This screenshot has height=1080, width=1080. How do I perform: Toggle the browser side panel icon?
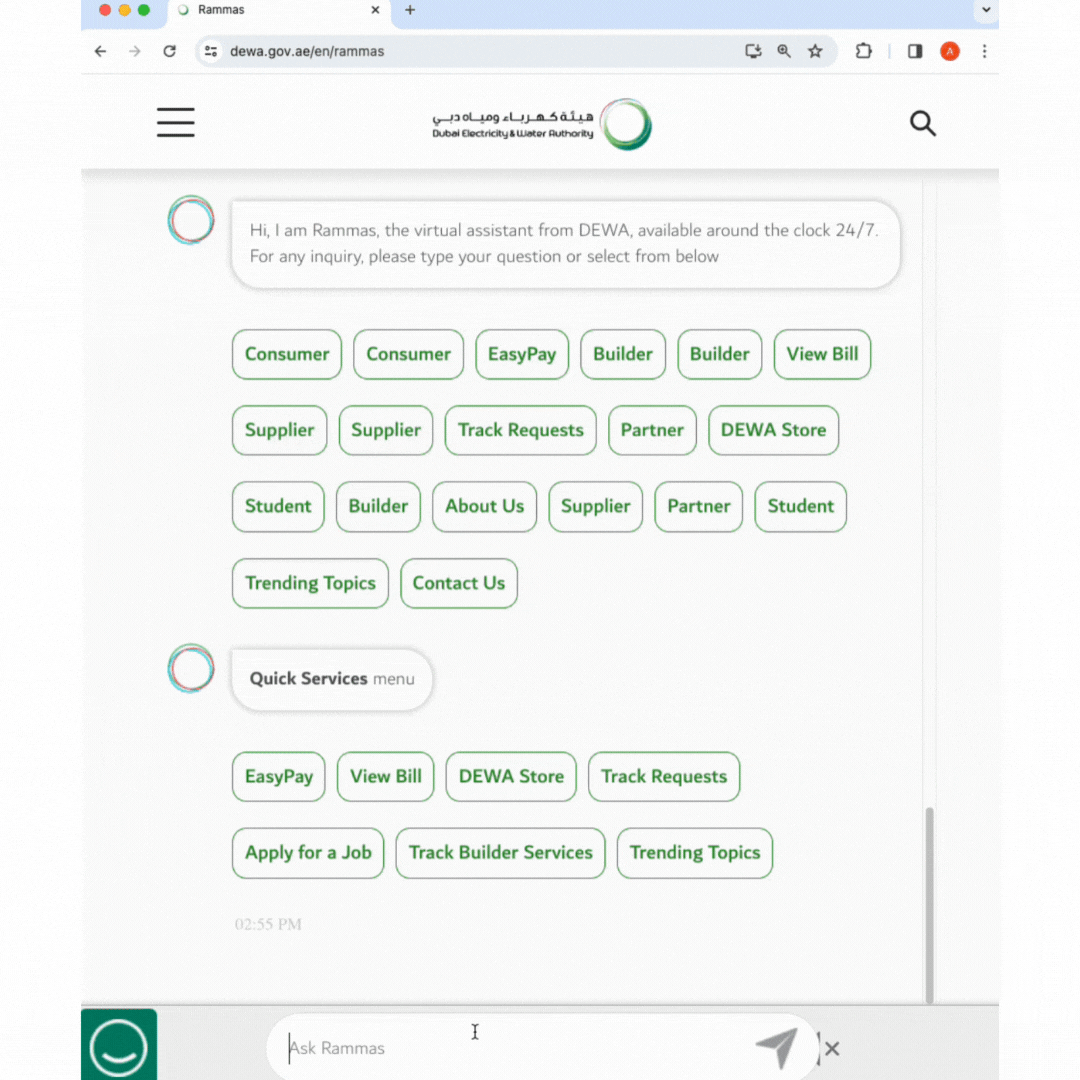pos(915,51)
